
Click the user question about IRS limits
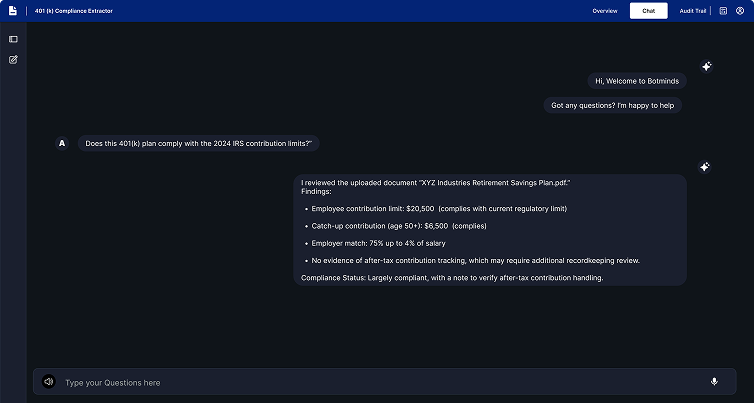(x=198, y=143)
